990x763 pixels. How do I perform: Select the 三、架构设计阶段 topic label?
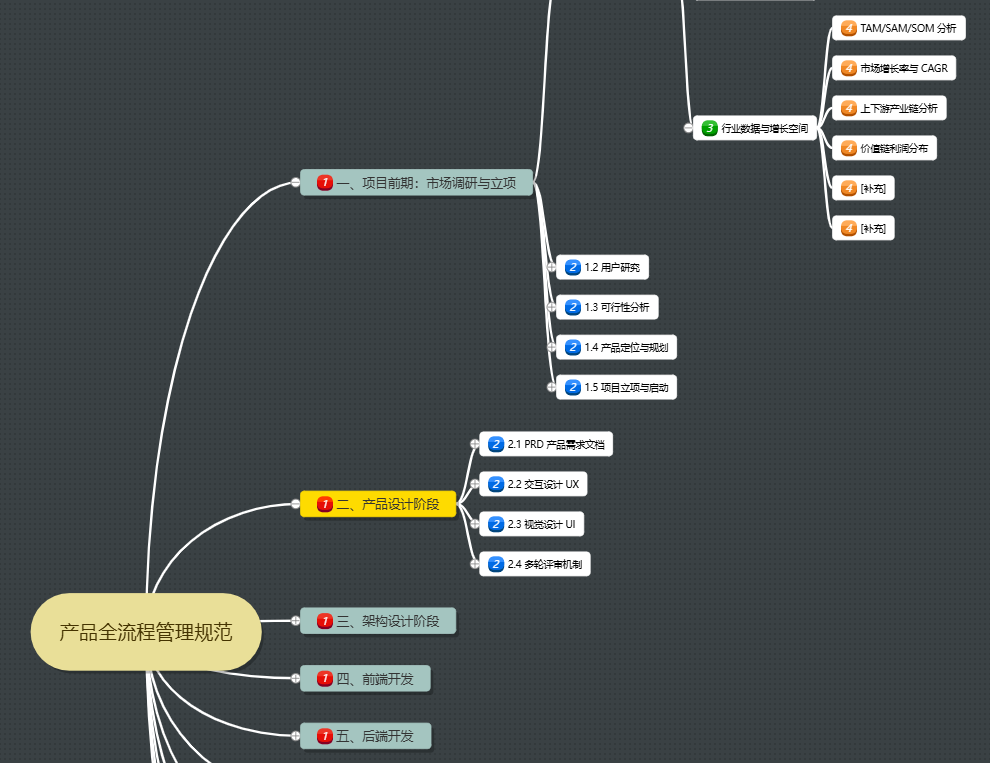[x=388, y=621]
